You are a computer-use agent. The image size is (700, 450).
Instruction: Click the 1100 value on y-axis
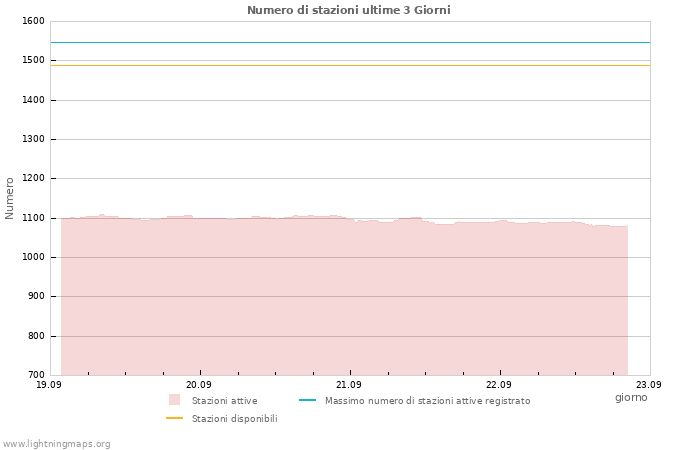(33, 218)
